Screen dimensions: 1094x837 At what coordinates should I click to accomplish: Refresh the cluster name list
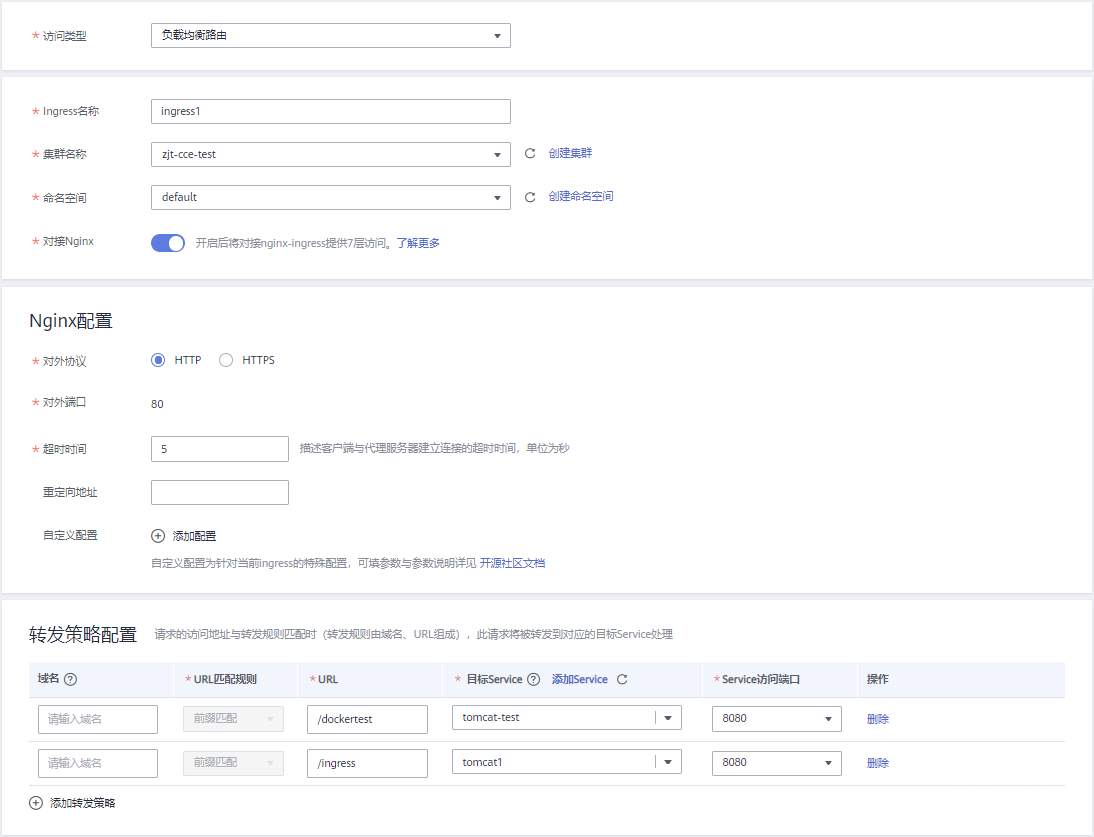531,154
